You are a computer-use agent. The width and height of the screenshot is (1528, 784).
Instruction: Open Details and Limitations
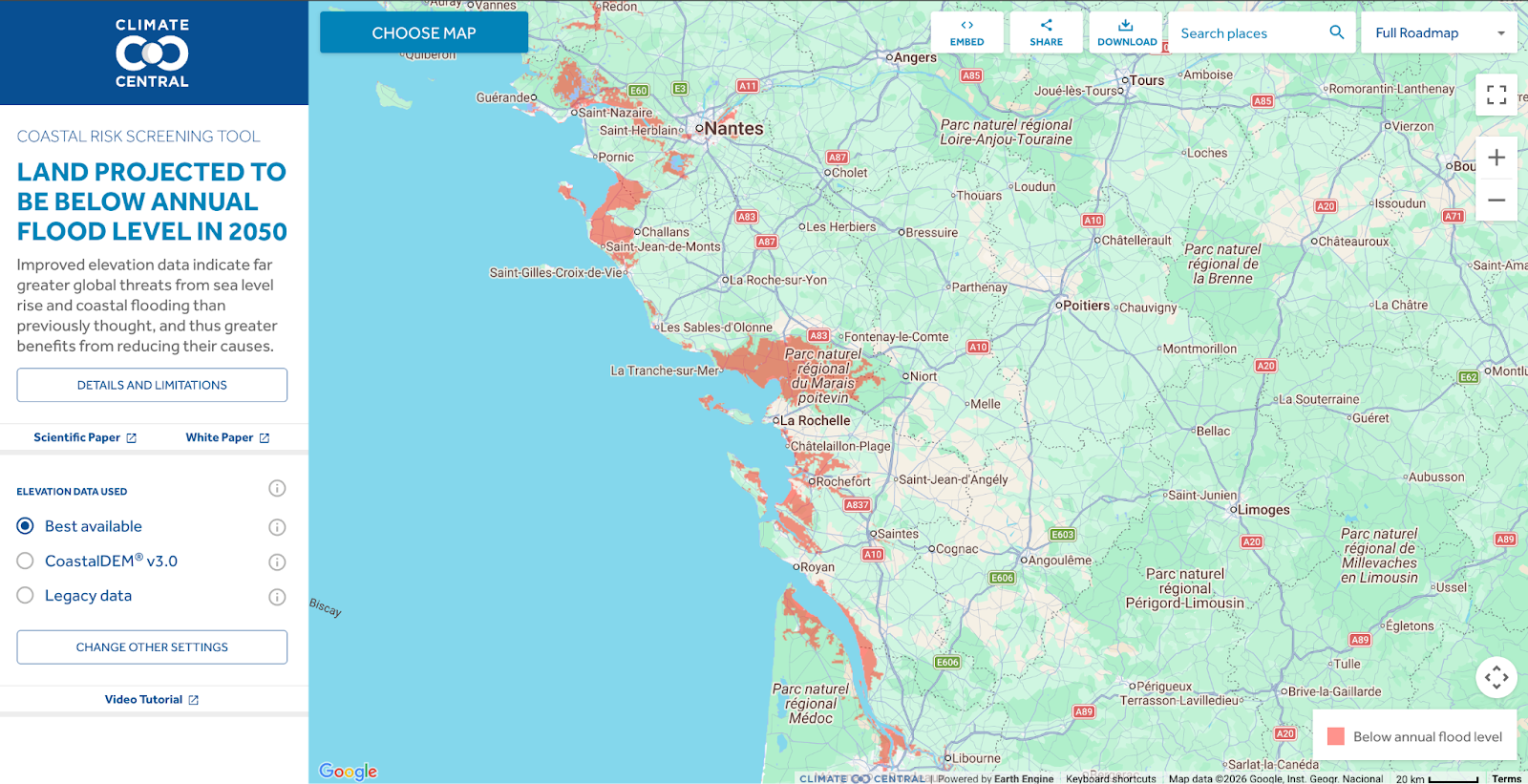click(152, 385)
